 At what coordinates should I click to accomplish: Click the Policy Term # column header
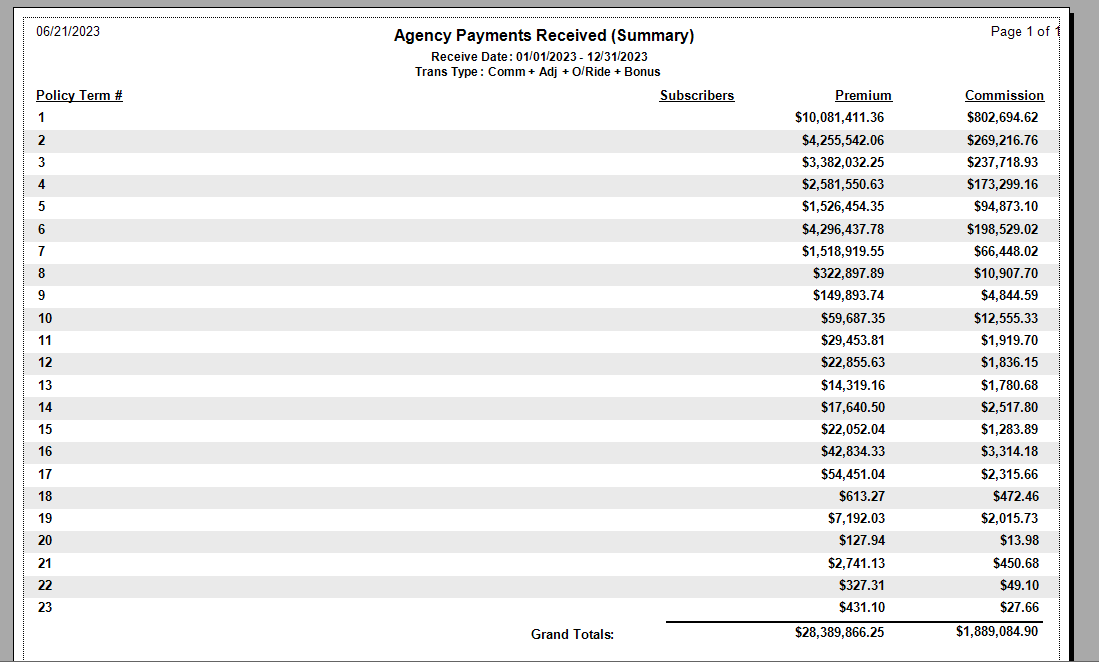(x=79, y=96)
